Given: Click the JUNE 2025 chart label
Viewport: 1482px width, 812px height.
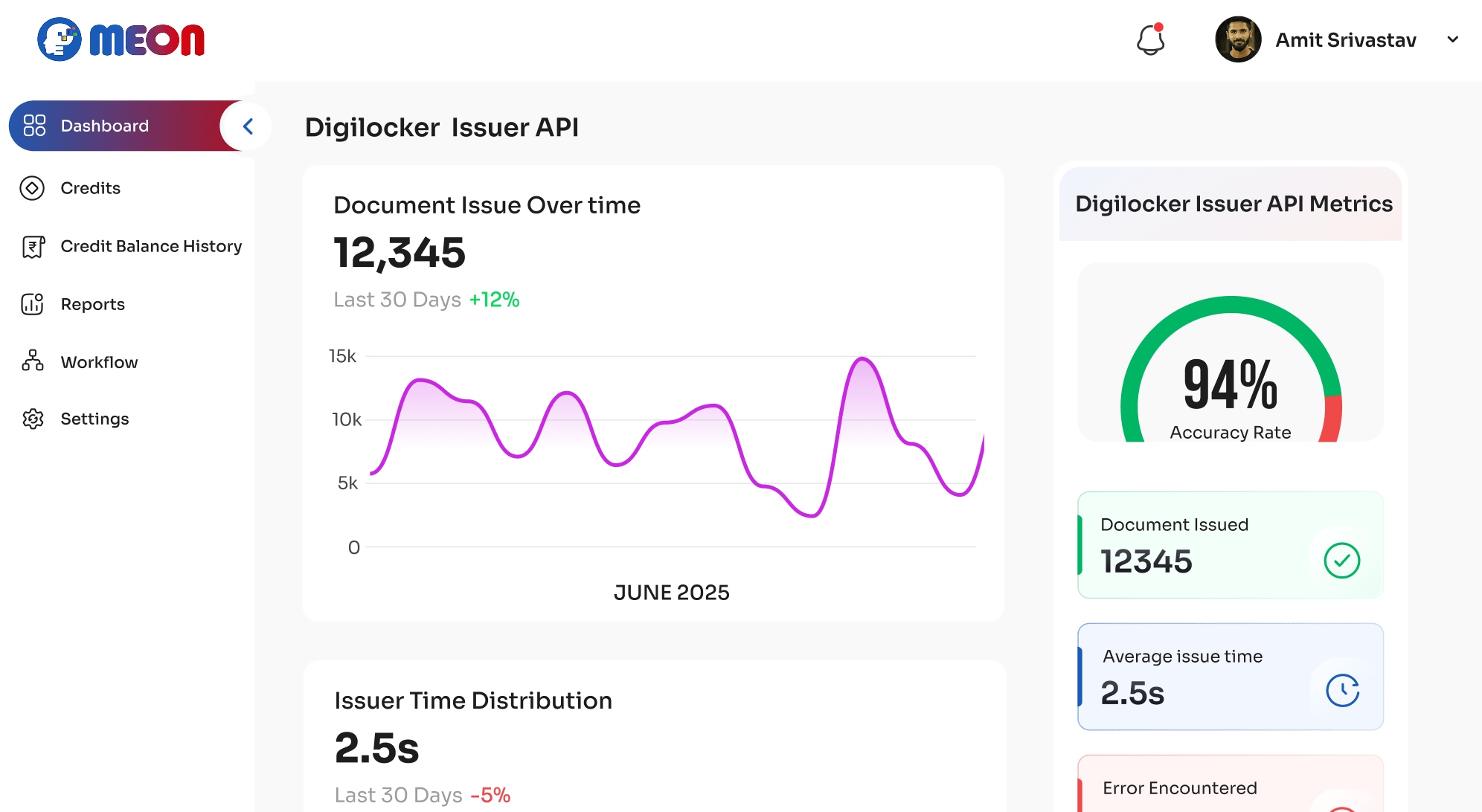Looking at the screenshot, I should [671, 593].
